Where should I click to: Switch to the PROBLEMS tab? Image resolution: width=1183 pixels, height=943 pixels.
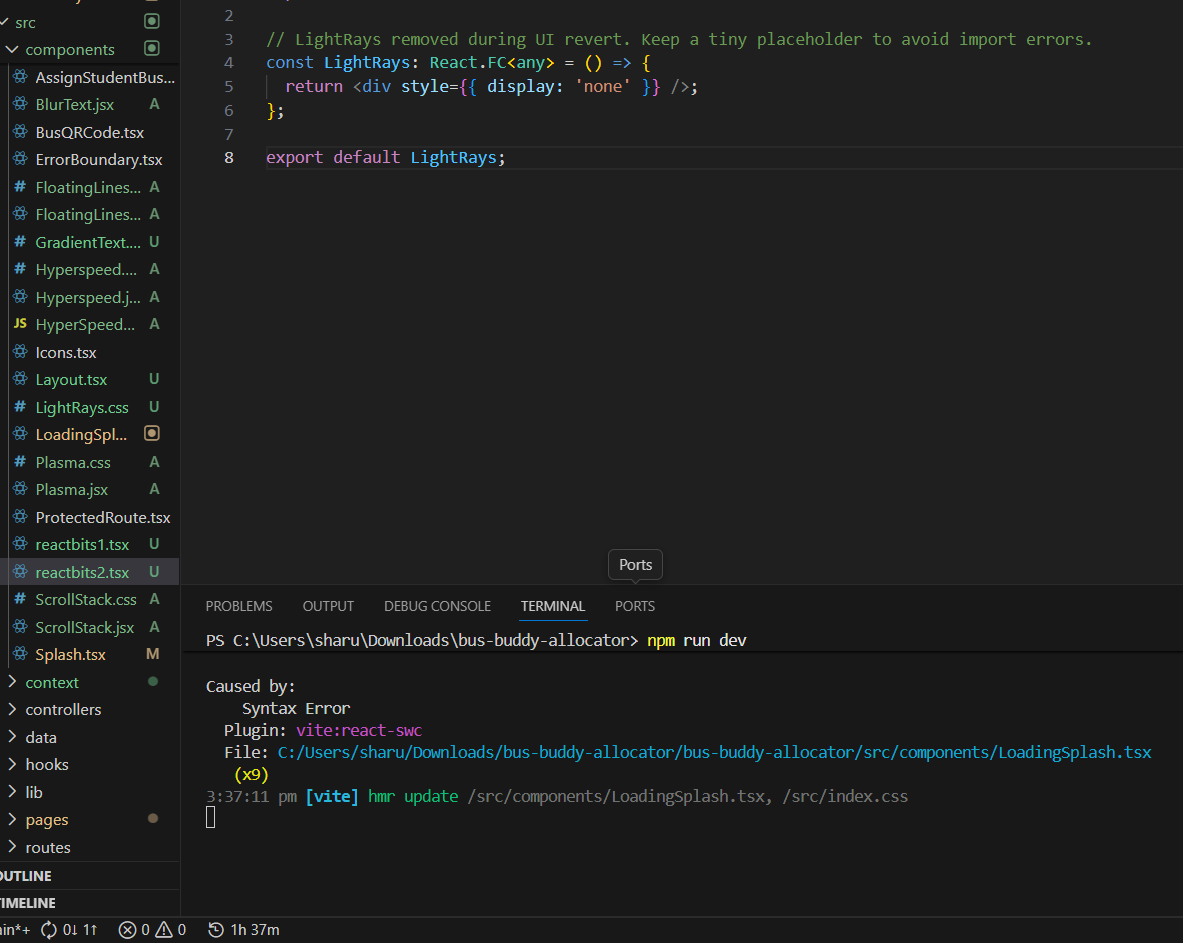tap(239, 606)
